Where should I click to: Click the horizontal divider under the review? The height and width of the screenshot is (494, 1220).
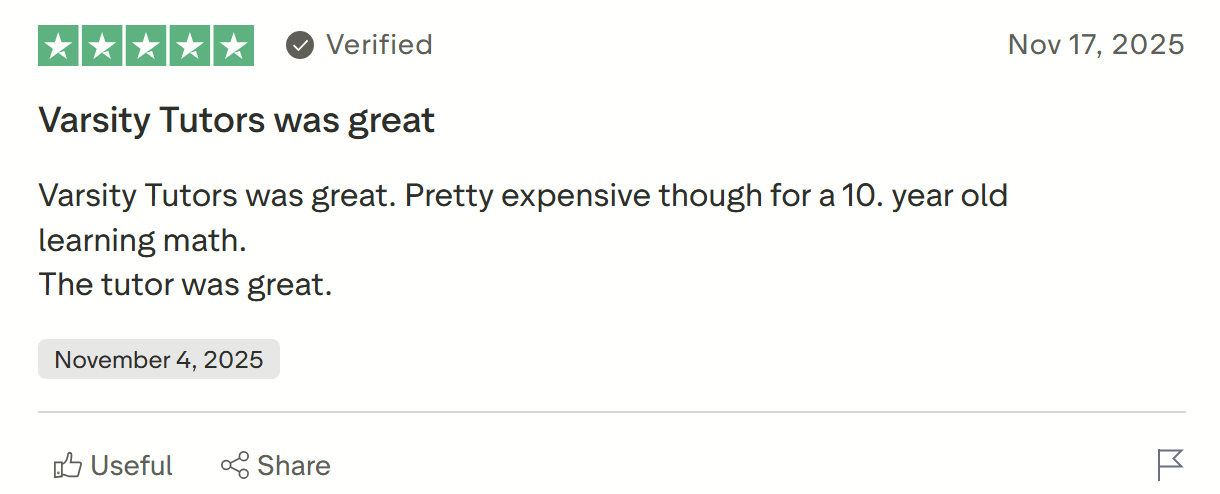click(x=611, y=412)
